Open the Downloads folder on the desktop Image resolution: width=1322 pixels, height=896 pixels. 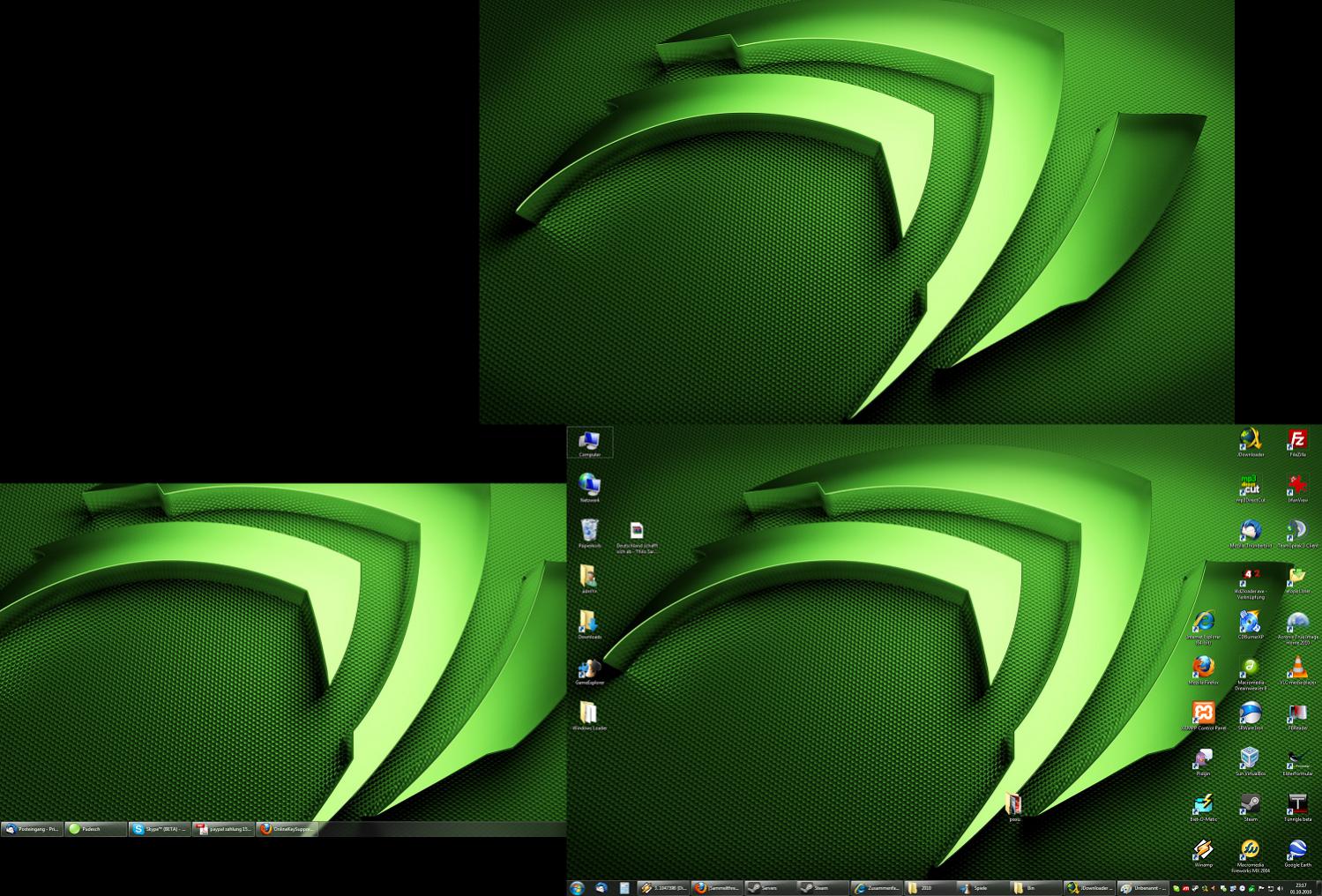pos(589,624)
